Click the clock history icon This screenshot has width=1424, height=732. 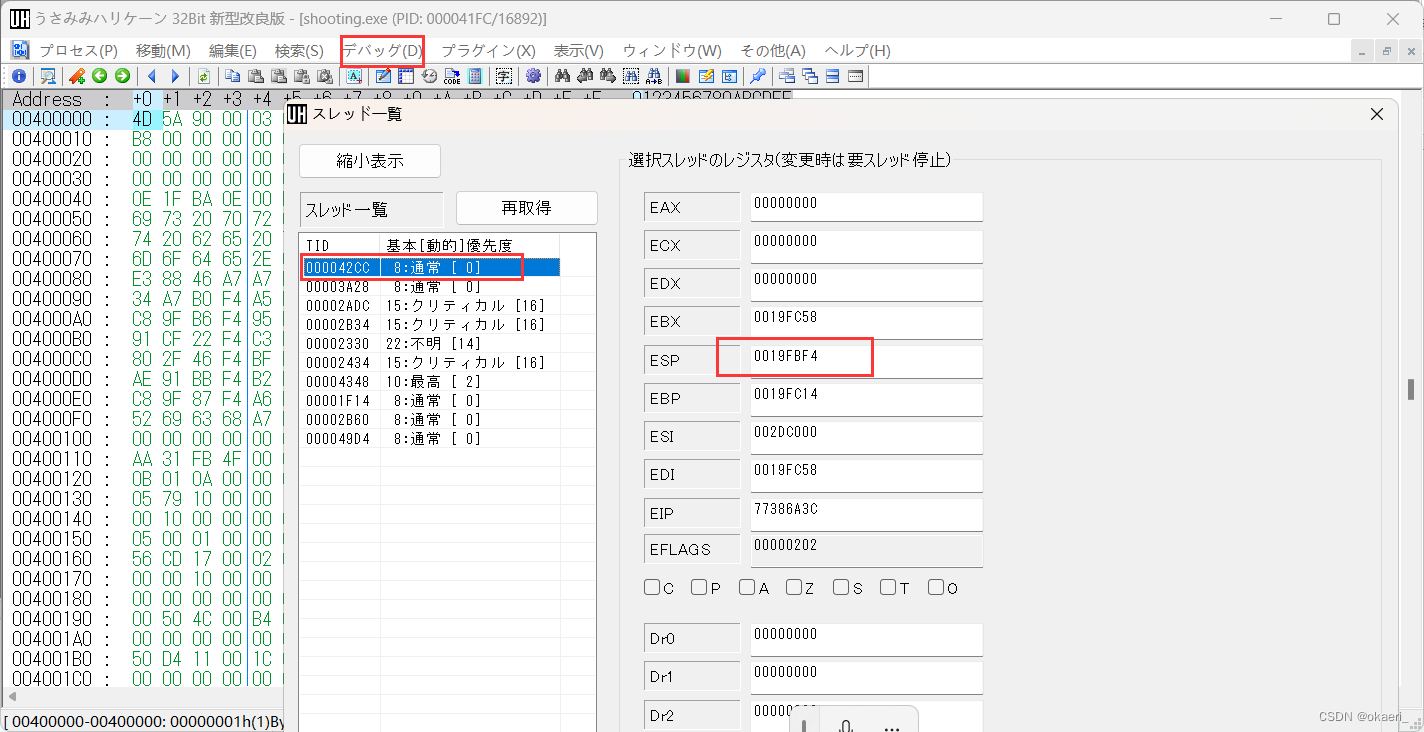[x=429, y=76]
